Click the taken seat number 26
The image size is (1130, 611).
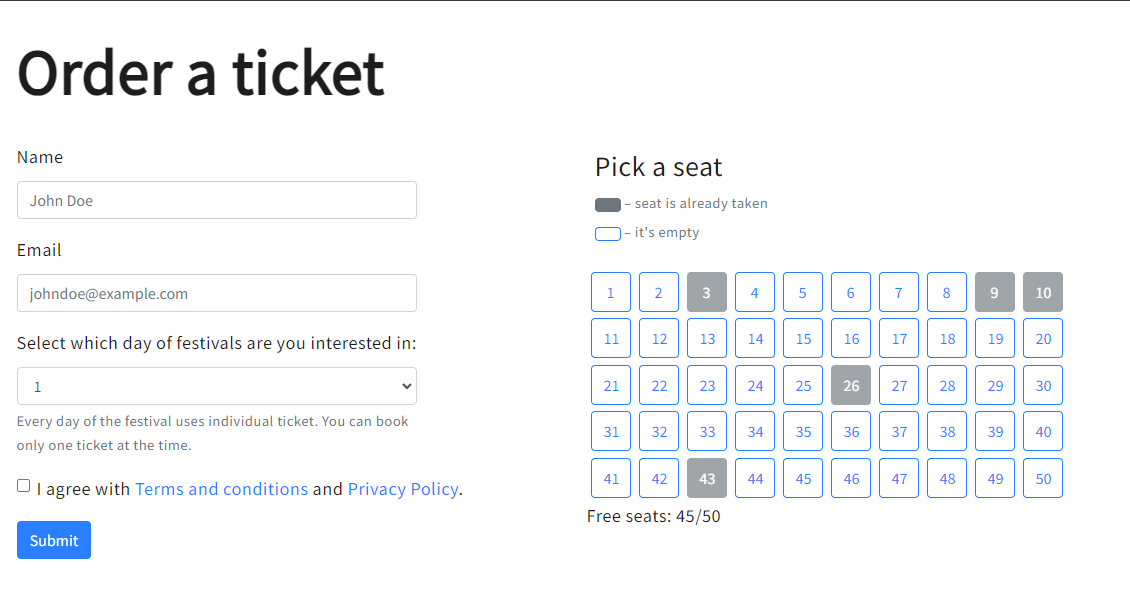coord(851,385)
